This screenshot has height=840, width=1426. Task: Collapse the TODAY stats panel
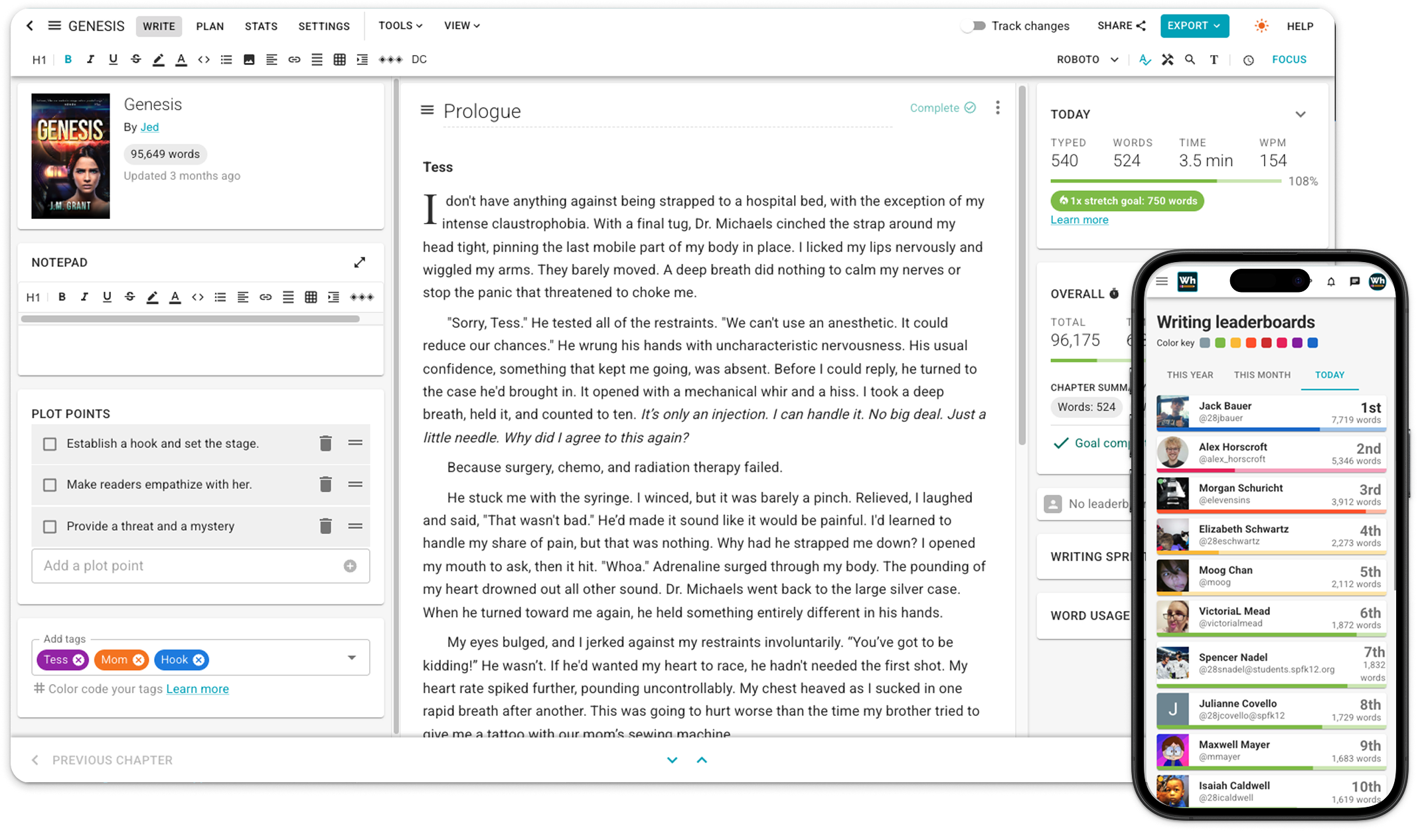coord(1300,113)
